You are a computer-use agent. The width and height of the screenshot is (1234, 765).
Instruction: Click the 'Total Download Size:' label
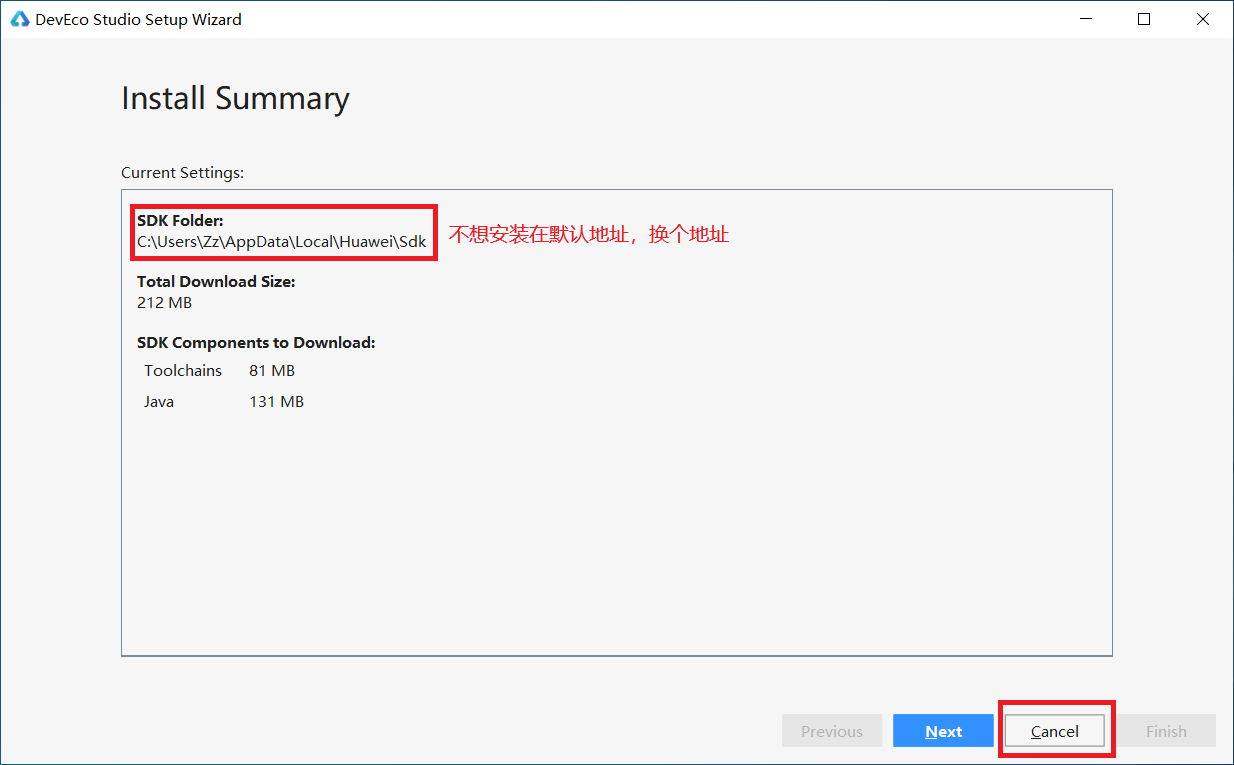[x=216, y=282]
